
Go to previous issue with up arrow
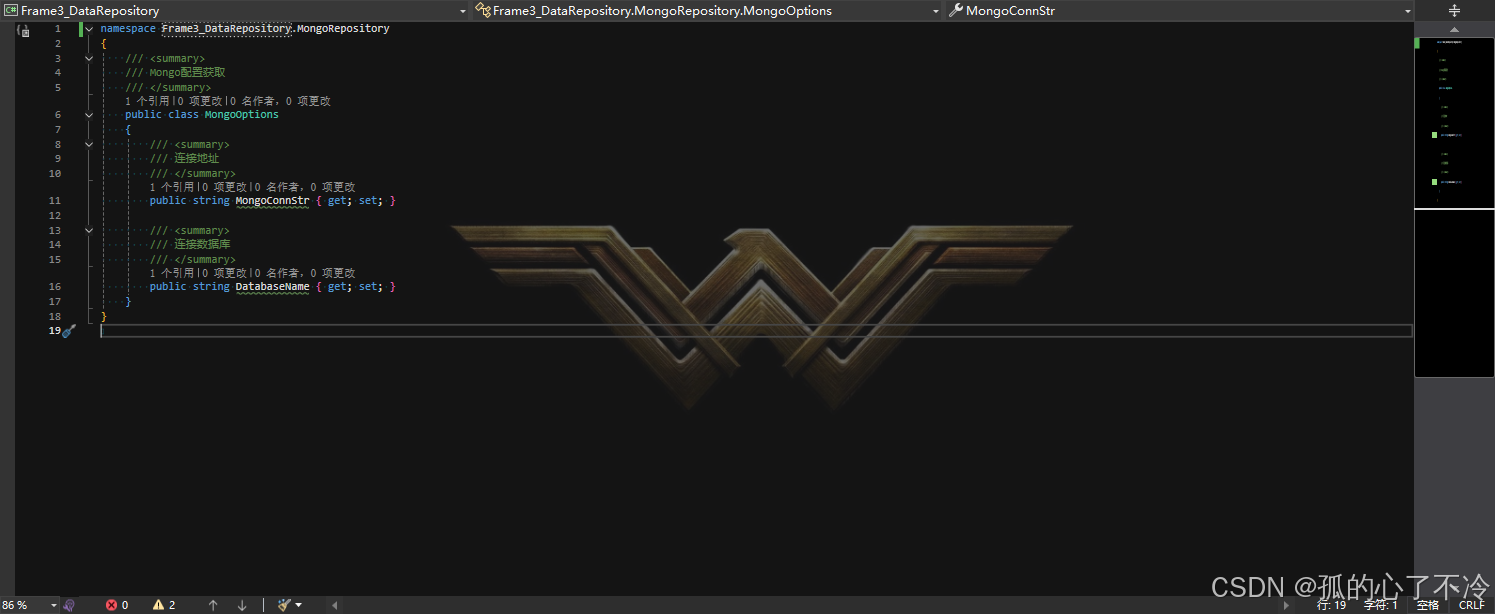tap(213, 605)
